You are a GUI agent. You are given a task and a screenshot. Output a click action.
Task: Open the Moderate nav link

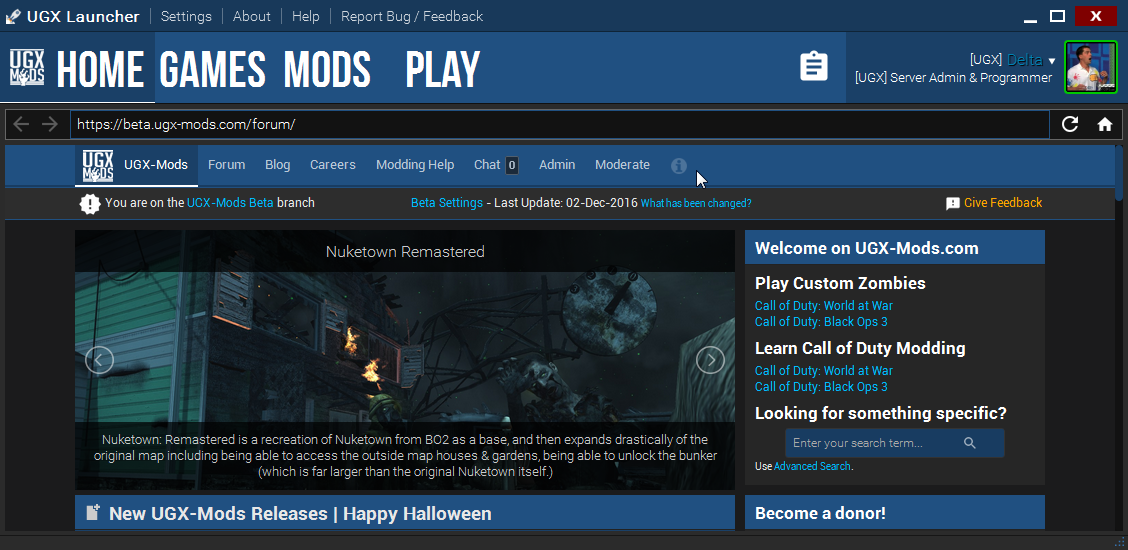(x=622, y=165)
